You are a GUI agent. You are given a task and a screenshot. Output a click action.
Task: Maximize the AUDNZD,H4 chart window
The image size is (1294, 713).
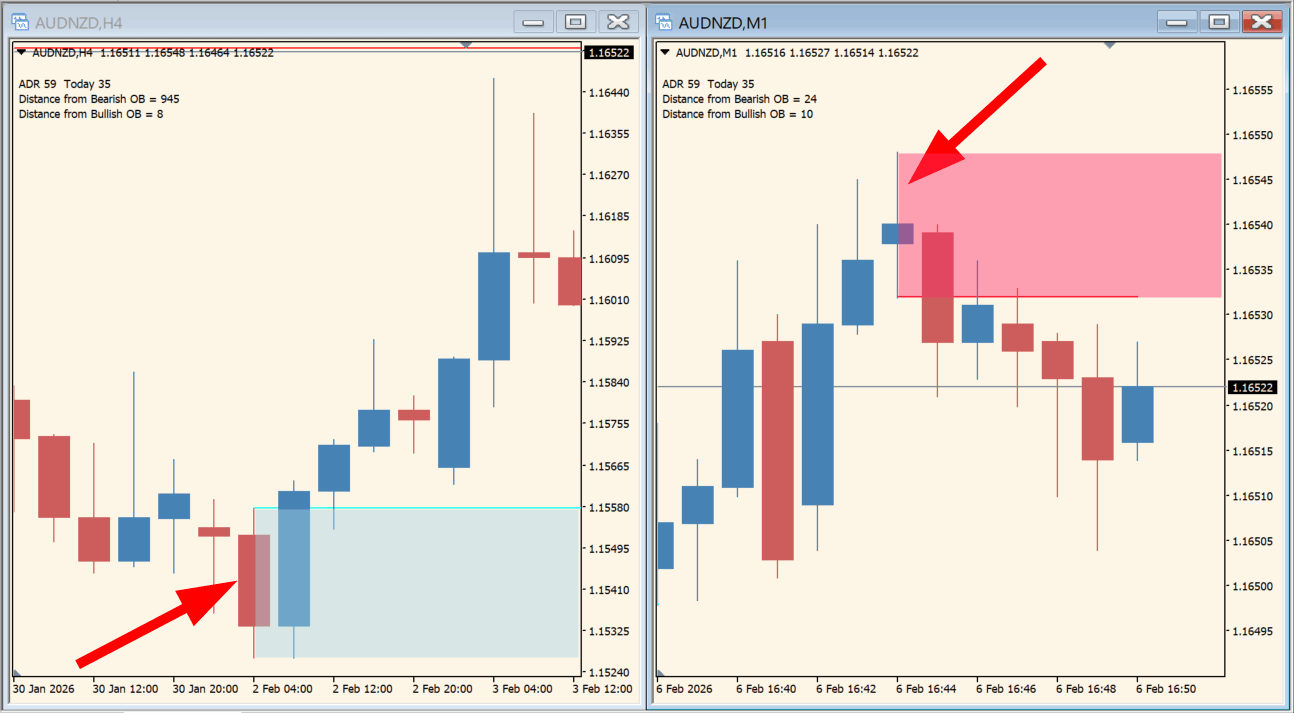pyautogui.click(x=576, y=22)
